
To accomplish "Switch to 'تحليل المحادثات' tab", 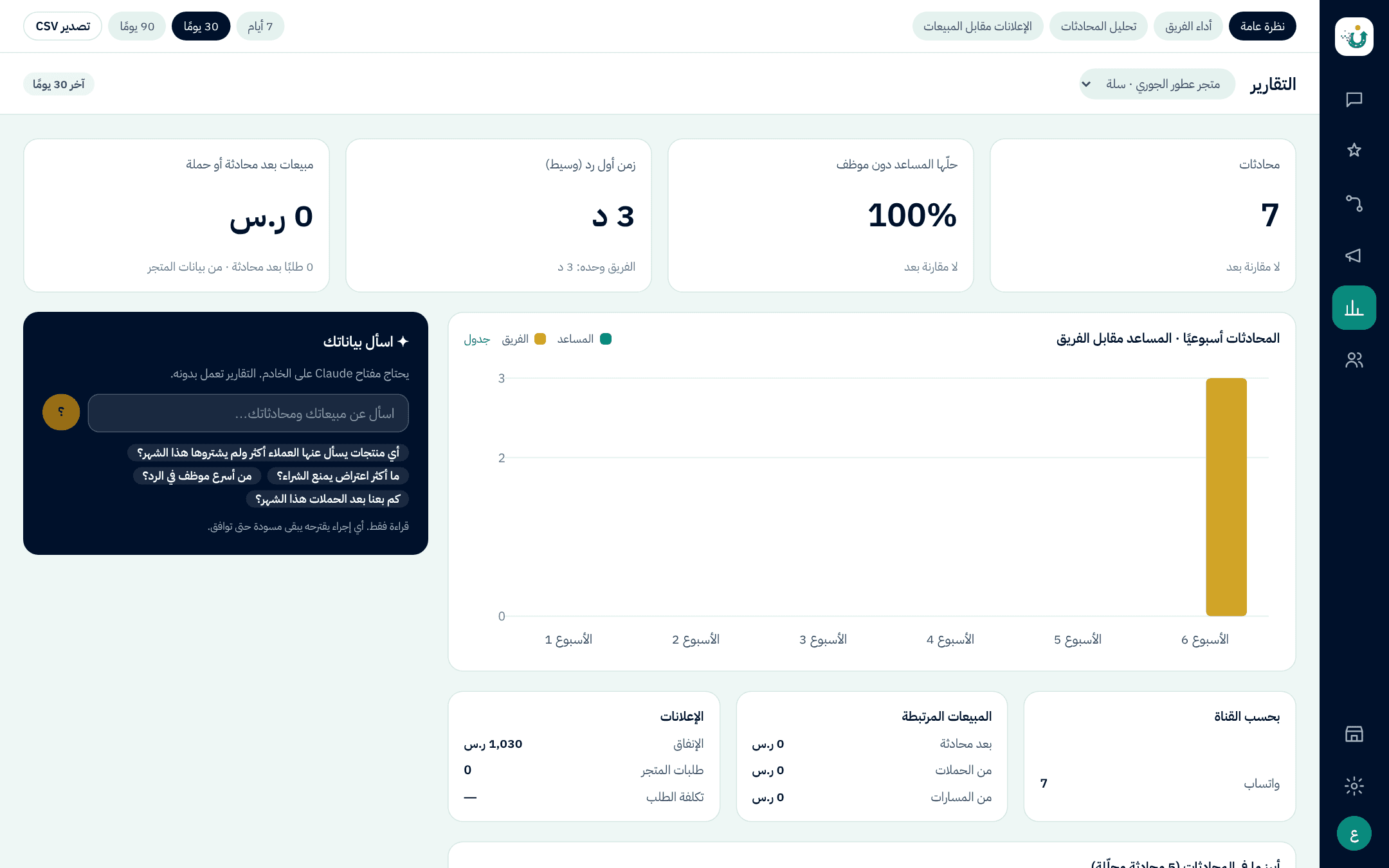I will click(1098, 26).
